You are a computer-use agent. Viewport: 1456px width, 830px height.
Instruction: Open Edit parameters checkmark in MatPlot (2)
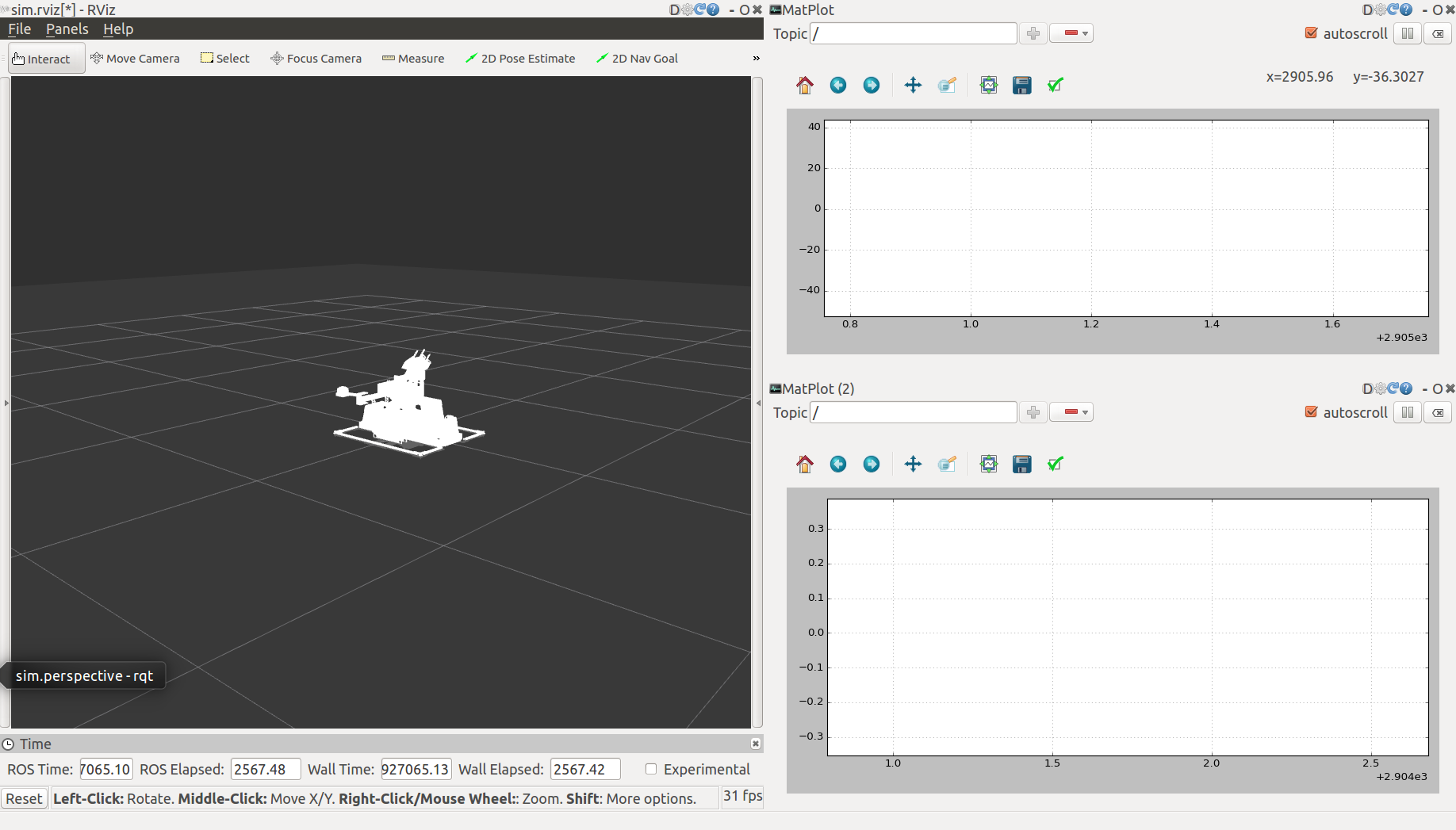pos(1056,464)
